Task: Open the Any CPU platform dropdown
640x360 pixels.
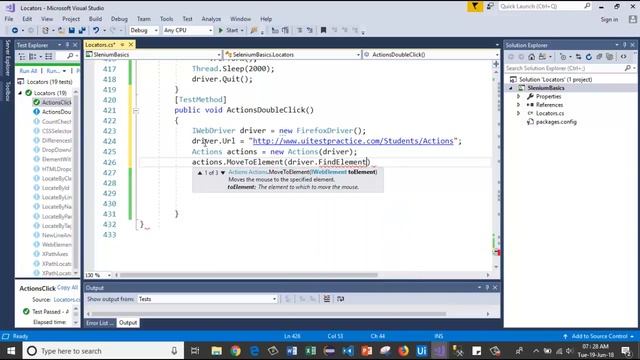Action: tap(188, 30)
